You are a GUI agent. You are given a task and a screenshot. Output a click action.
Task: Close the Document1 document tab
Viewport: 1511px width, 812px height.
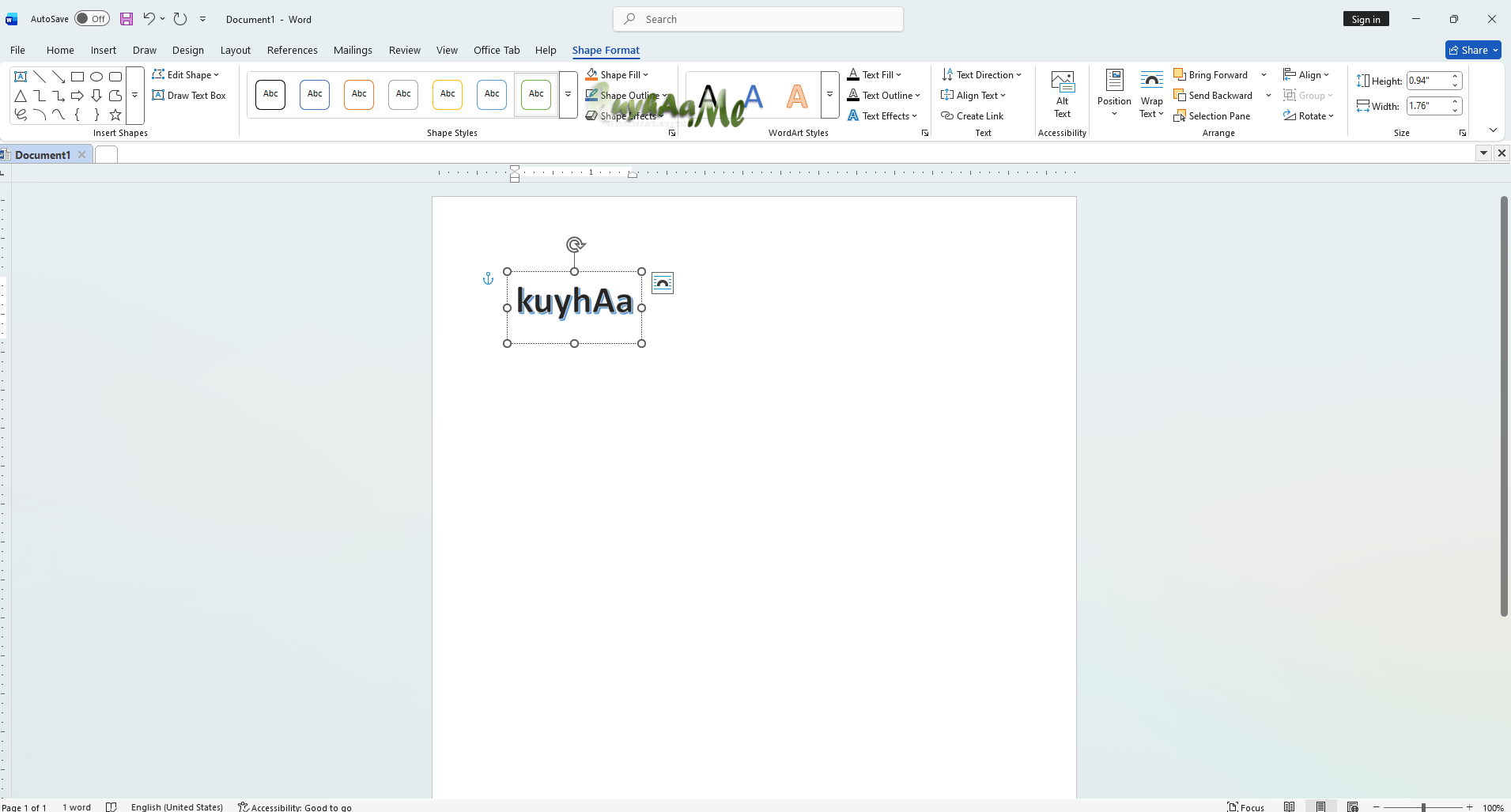click(x=81, y=155)
